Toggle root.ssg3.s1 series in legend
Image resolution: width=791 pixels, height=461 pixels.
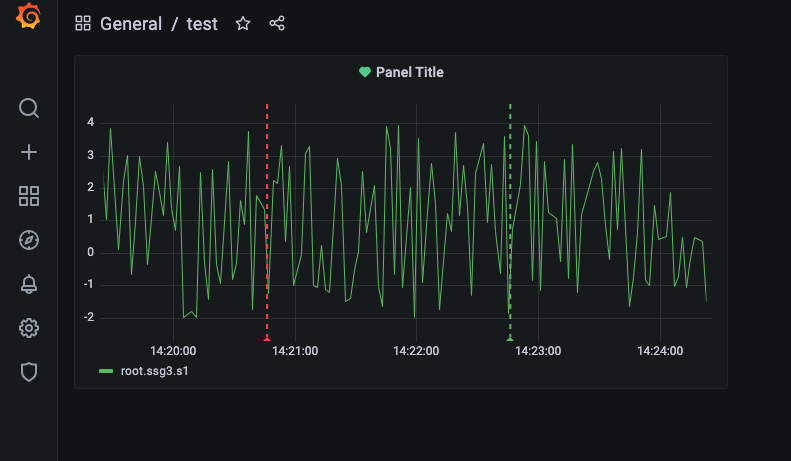154,371
